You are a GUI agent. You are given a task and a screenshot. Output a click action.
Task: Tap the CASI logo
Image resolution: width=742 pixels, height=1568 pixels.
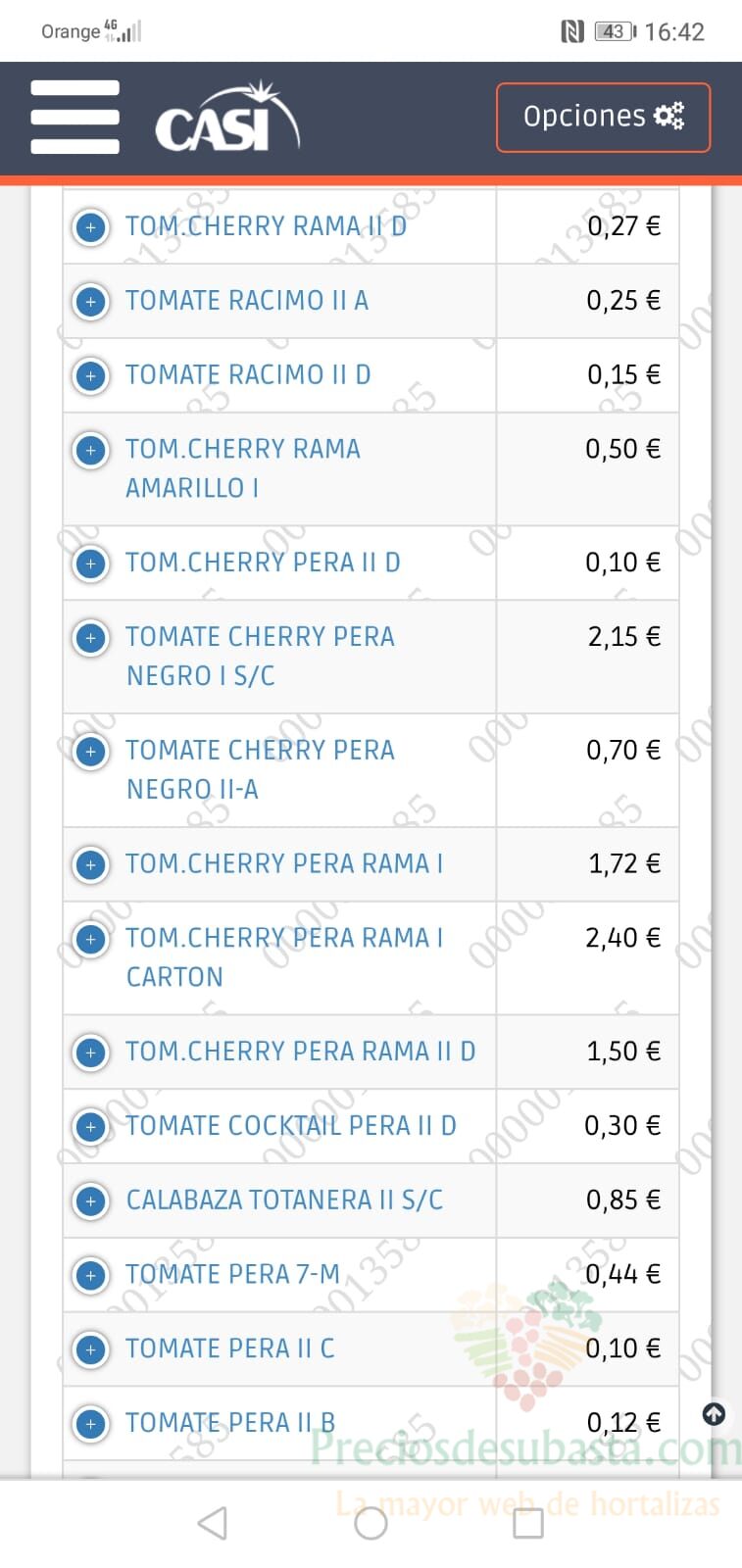point(227,118)
